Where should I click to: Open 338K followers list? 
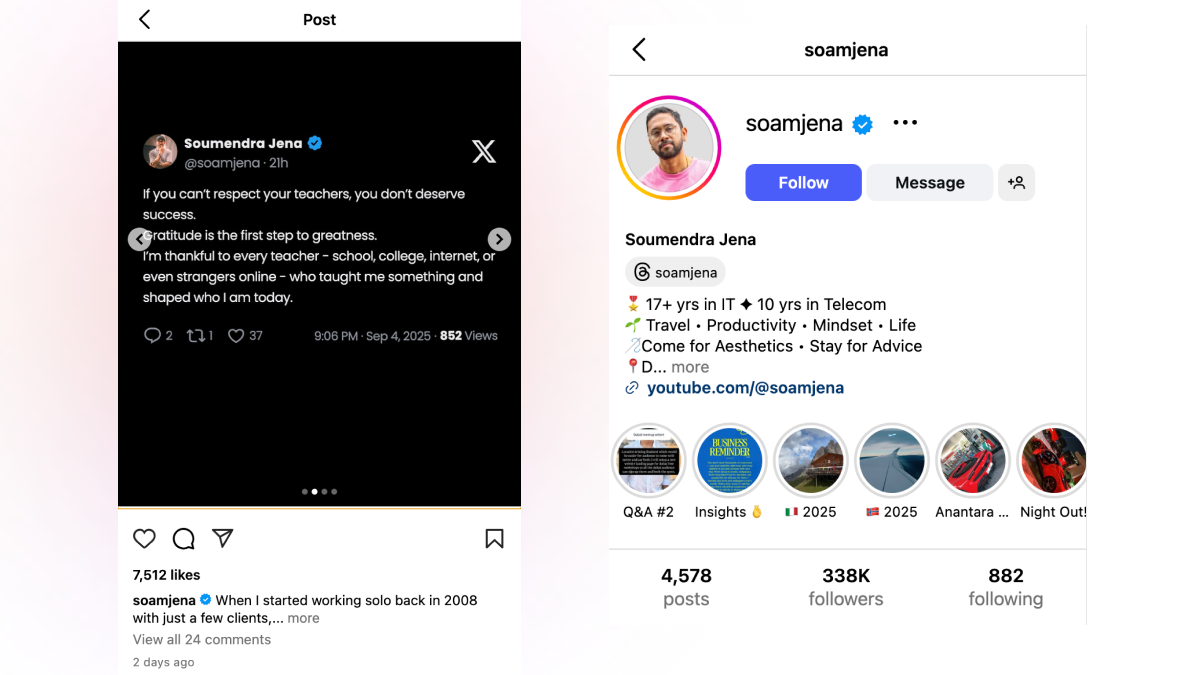(x=846, y=587)
